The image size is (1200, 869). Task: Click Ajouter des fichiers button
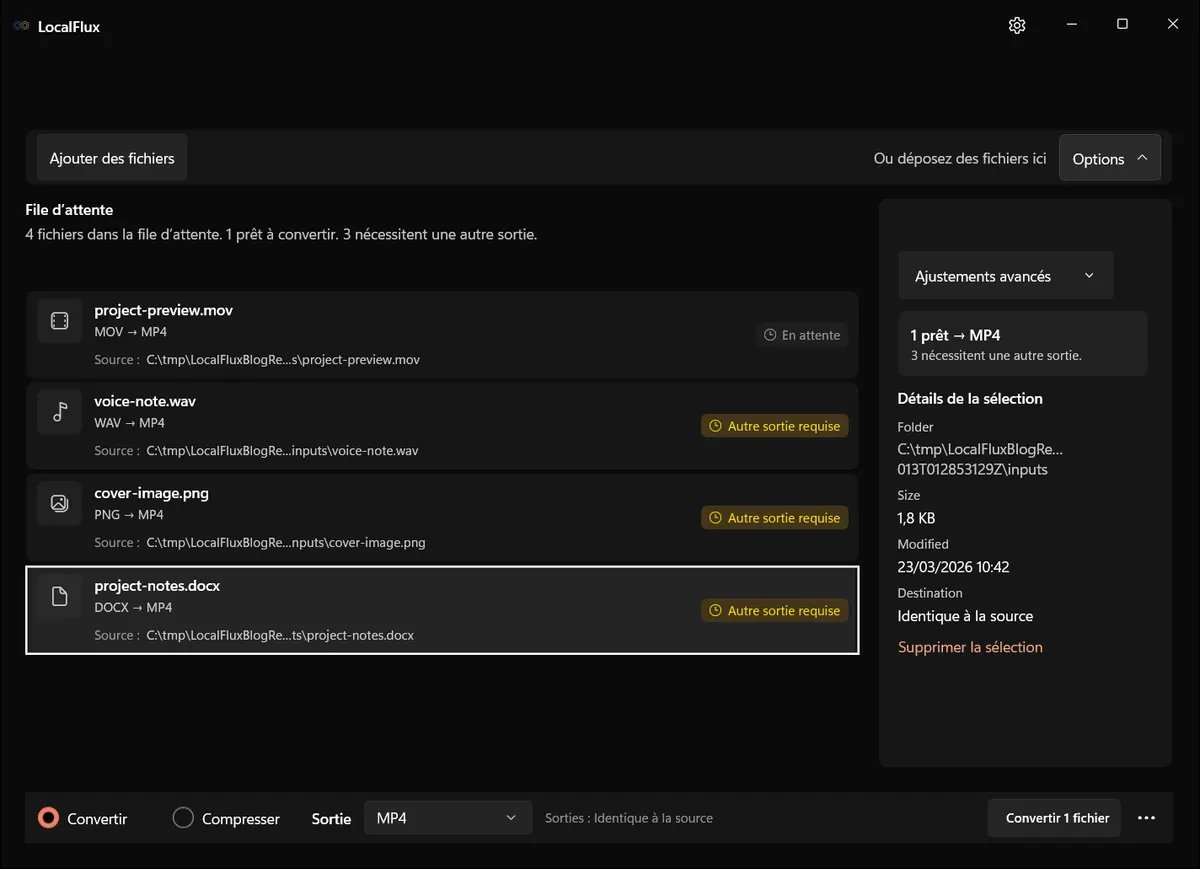click(112, 158)
